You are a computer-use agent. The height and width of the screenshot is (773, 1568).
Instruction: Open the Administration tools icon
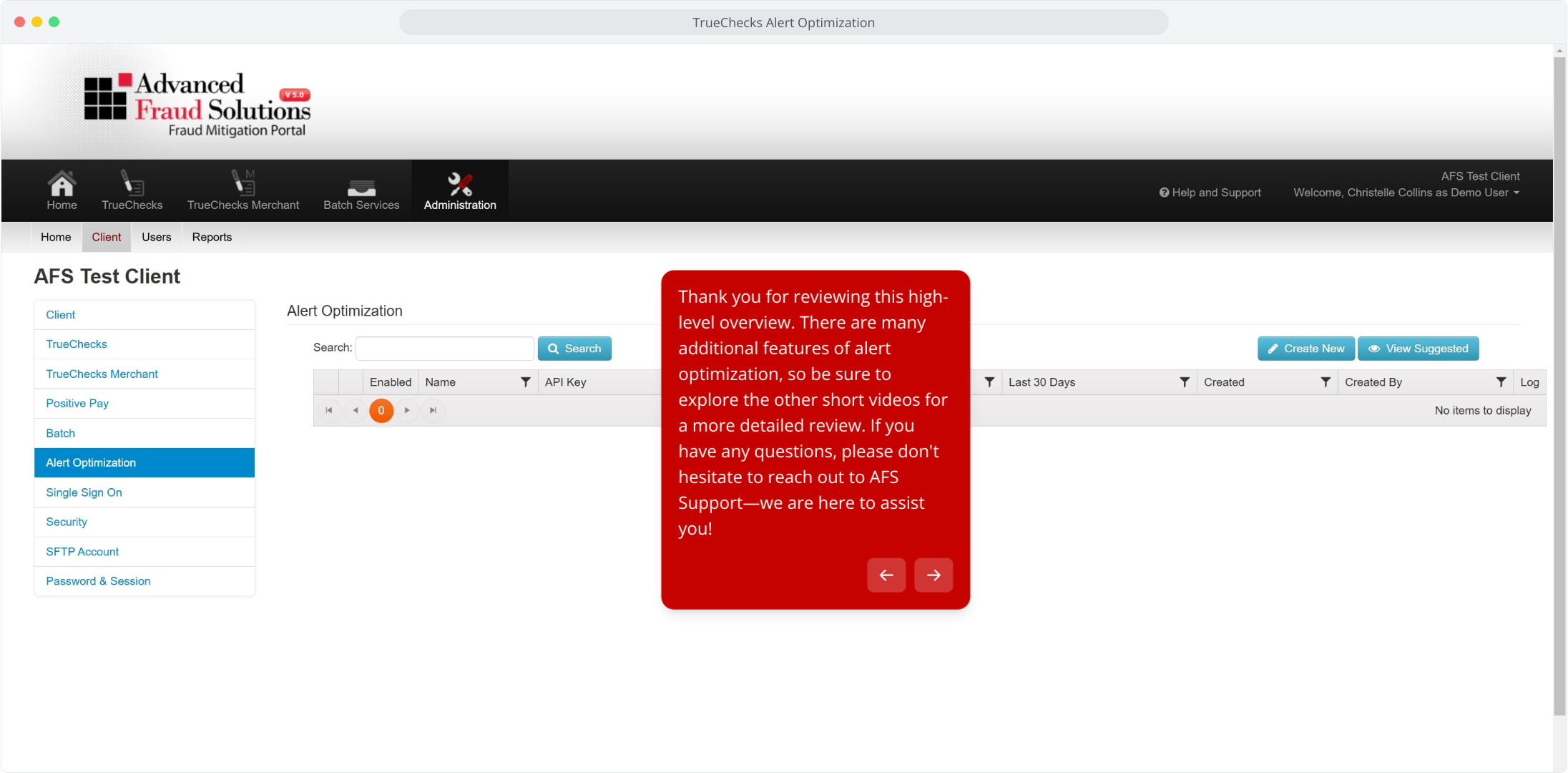pos(460,190)
